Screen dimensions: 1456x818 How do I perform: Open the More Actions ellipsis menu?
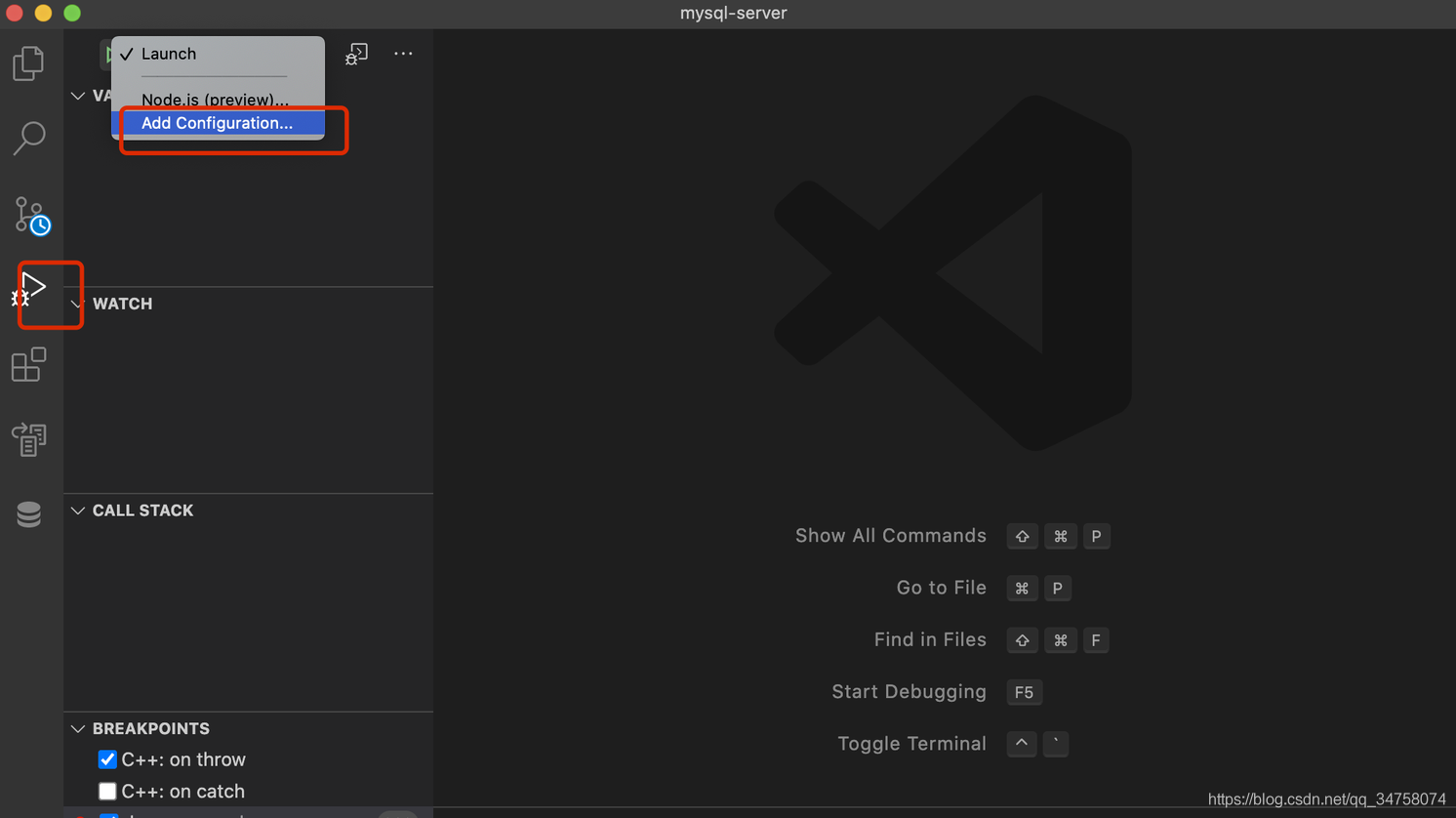tap(403, 55)
